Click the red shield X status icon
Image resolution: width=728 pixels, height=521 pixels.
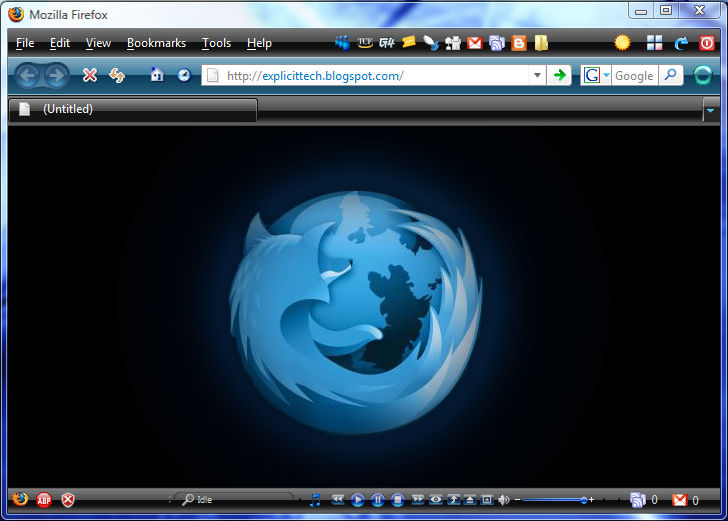coord(68,500)
